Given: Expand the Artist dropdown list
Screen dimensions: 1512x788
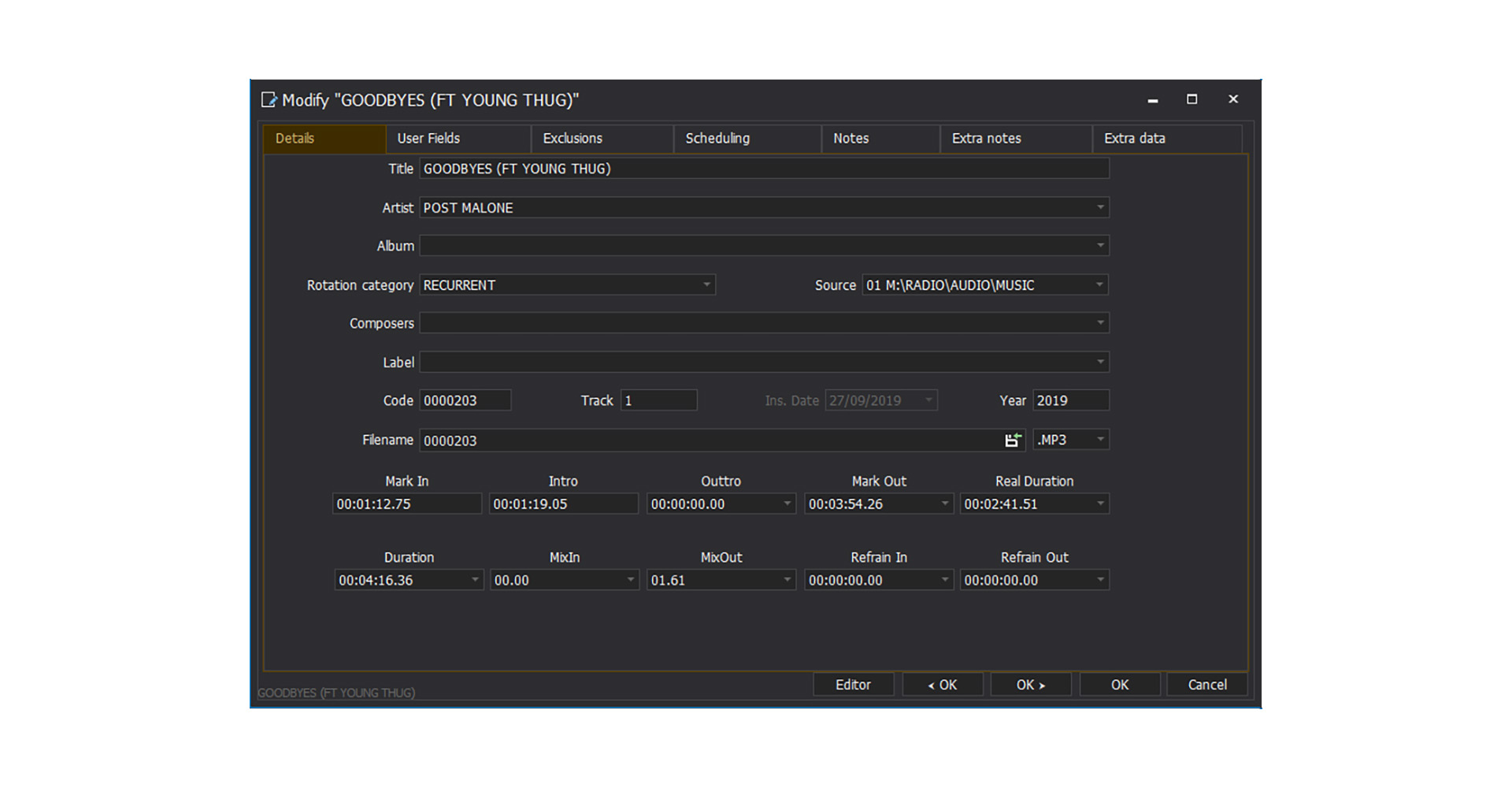Looking at the screenshot, I should 1100,207.
